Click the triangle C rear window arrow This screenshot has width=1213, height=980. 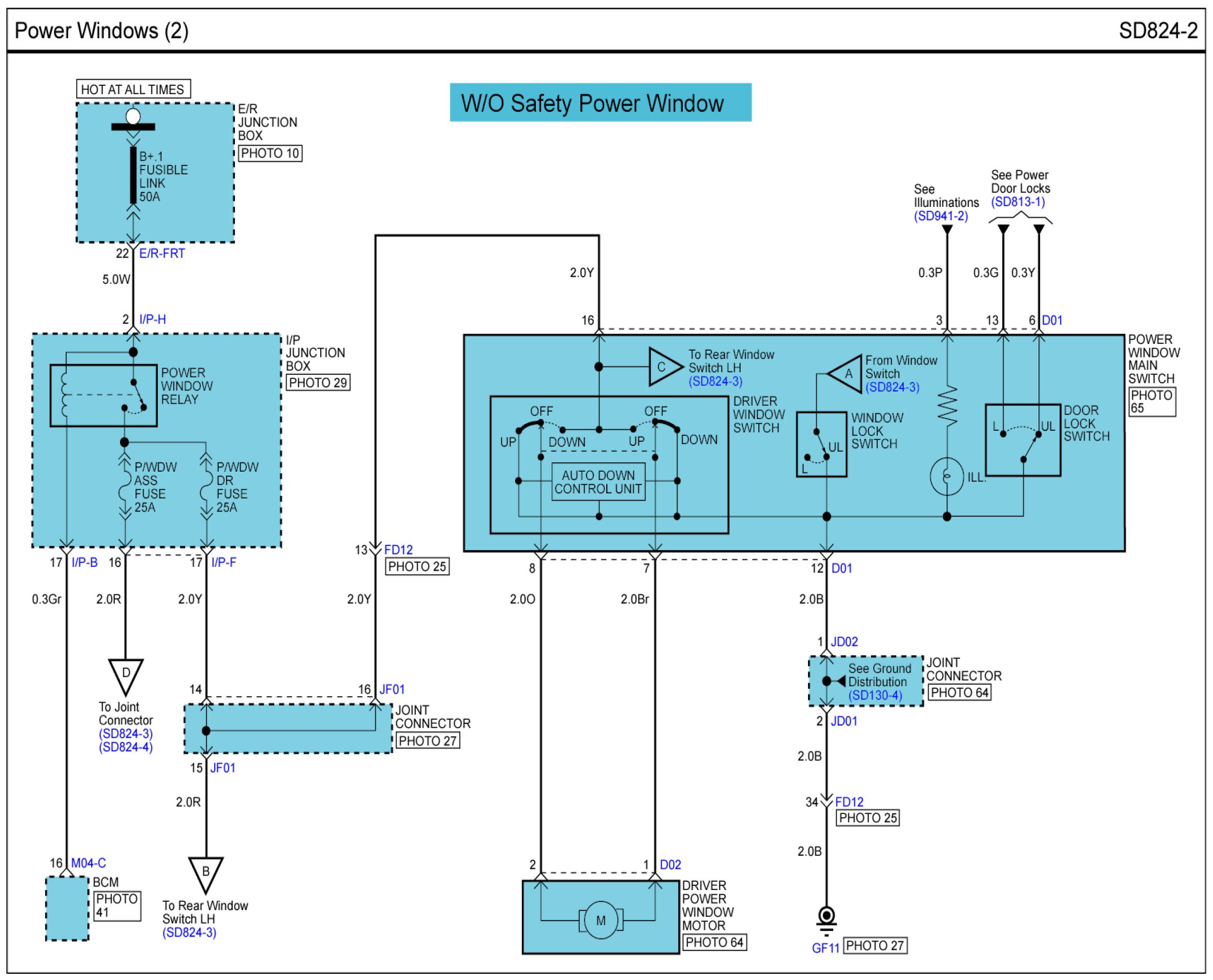coord(663,367)
